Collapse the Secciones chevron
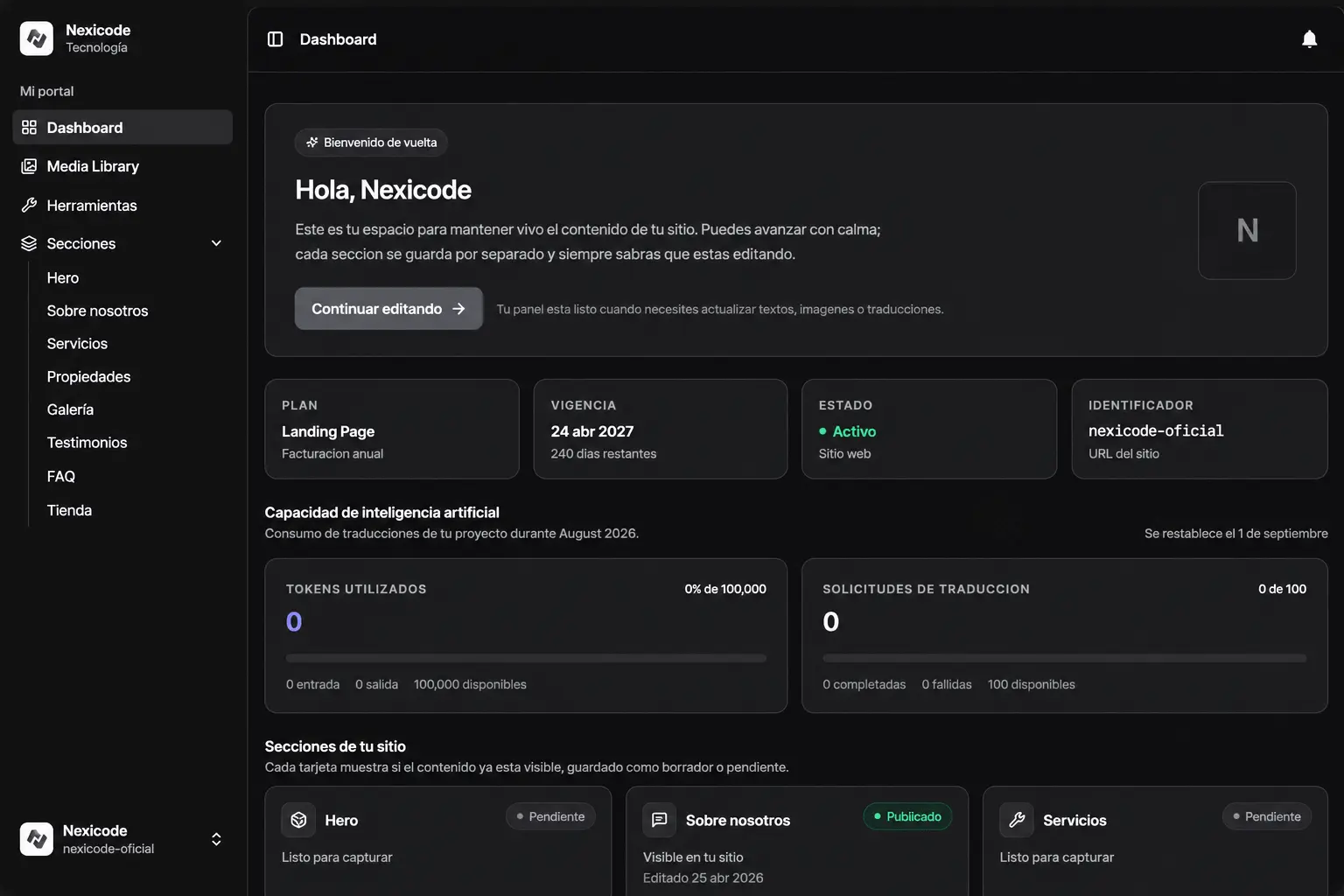Viewport: 1344px width, 896px height. 216,243
